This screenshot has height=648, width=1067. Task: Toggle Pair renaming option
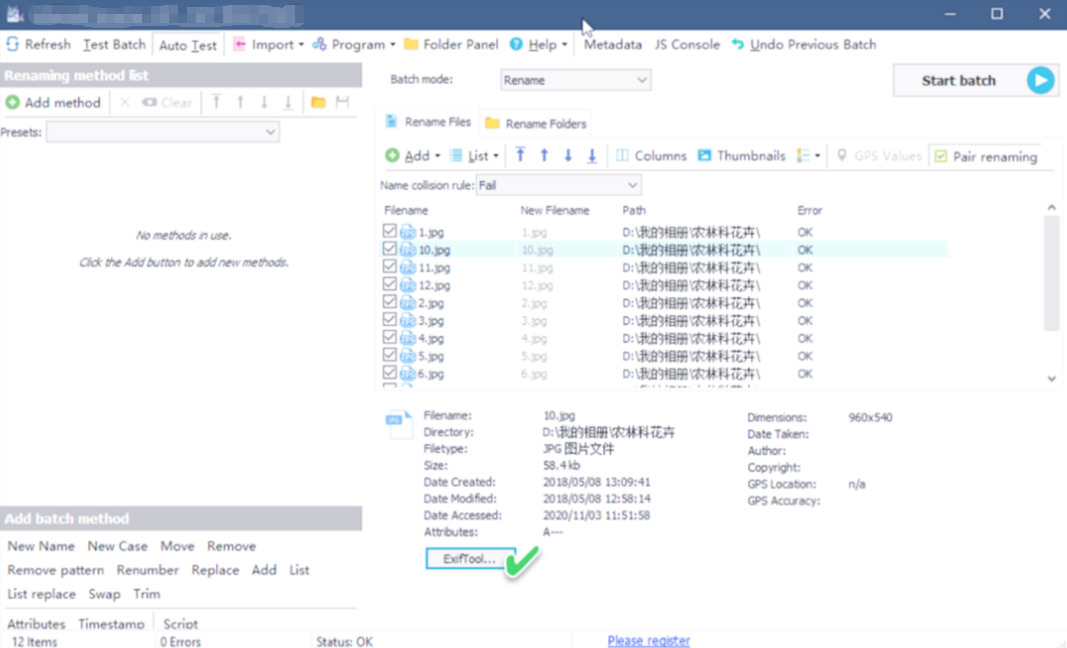click(x=985, y=157)
